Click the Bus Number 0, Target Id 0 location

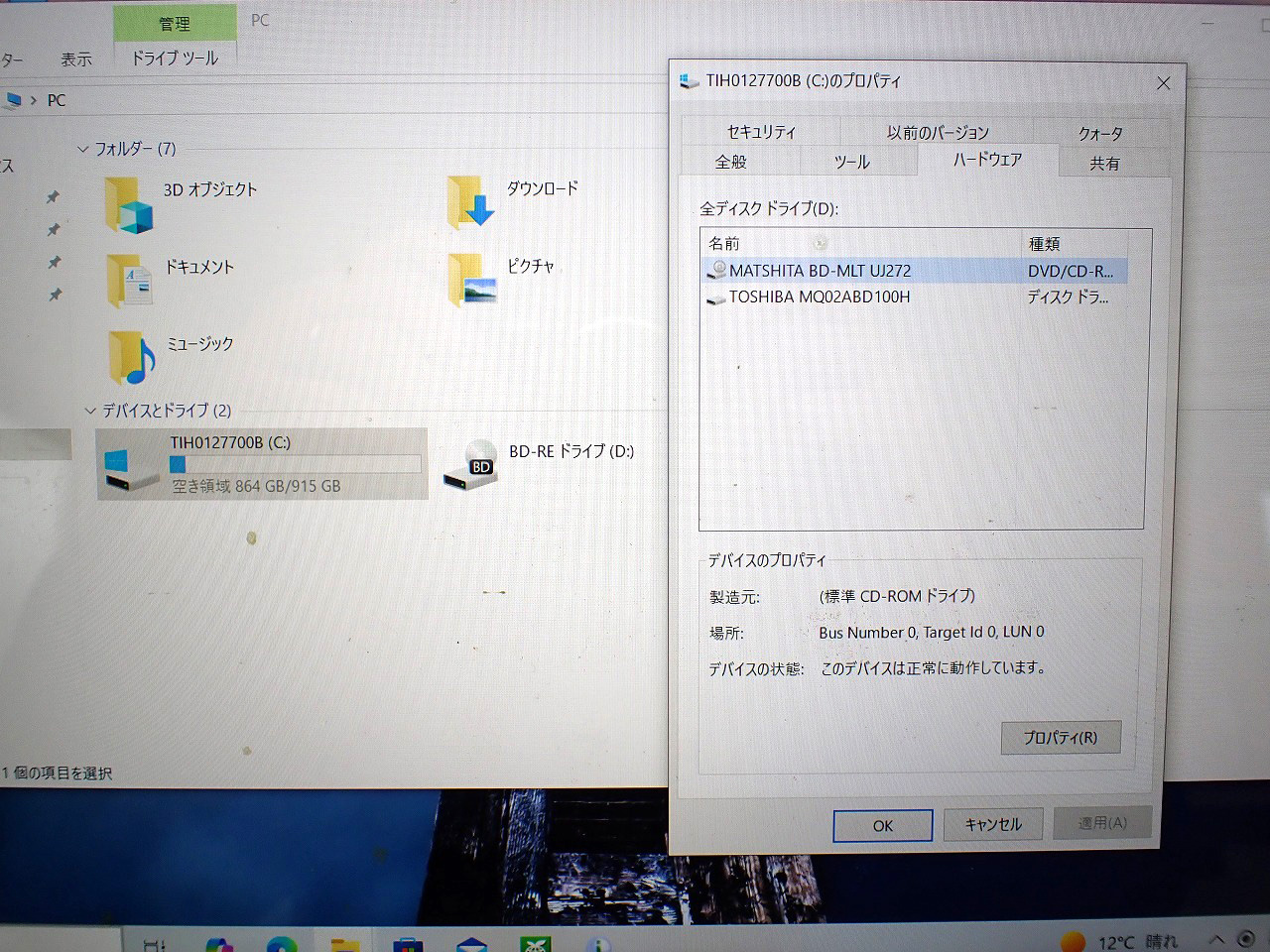pos(932,632)
